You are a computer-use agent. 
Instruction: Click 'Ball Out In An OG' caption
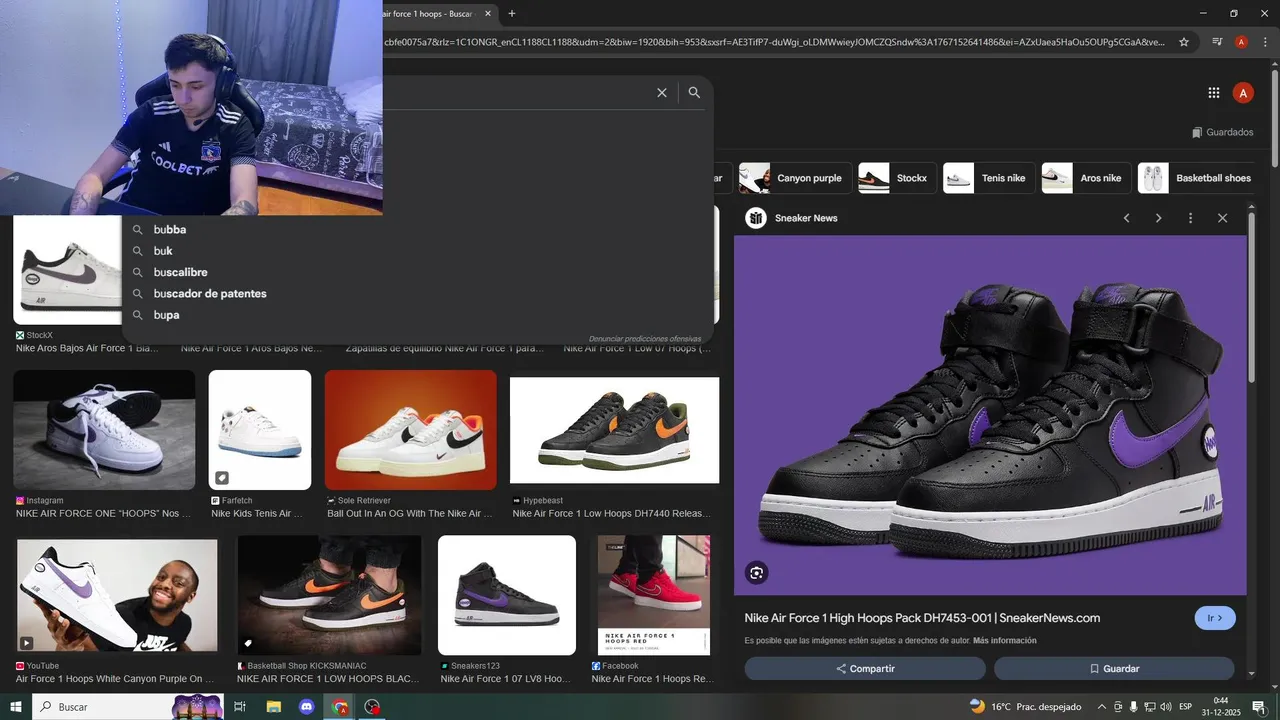click(x=410, y=514)
